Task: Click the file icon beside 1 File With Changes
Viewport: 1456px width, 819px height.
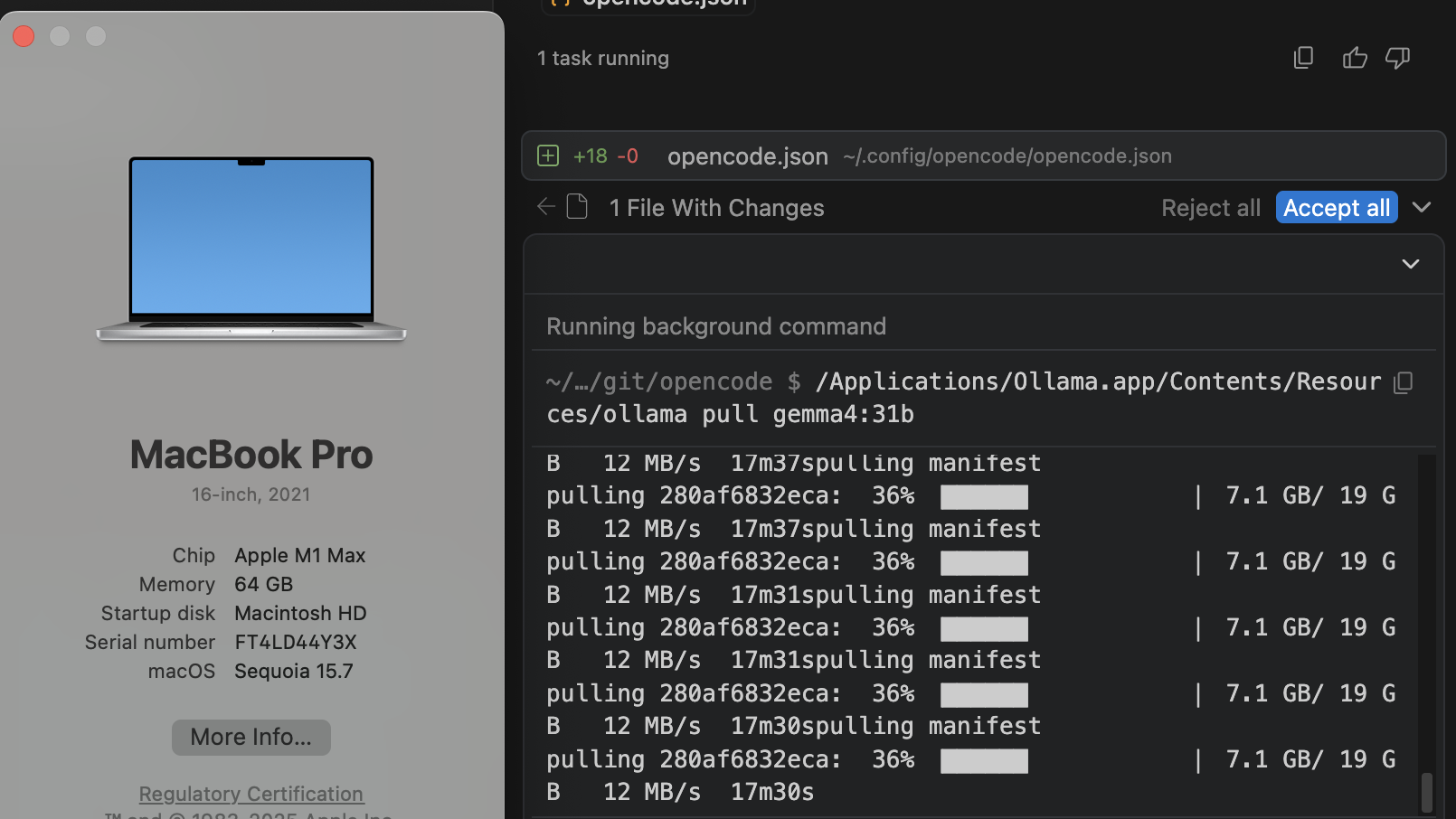Action: point(577,207)
